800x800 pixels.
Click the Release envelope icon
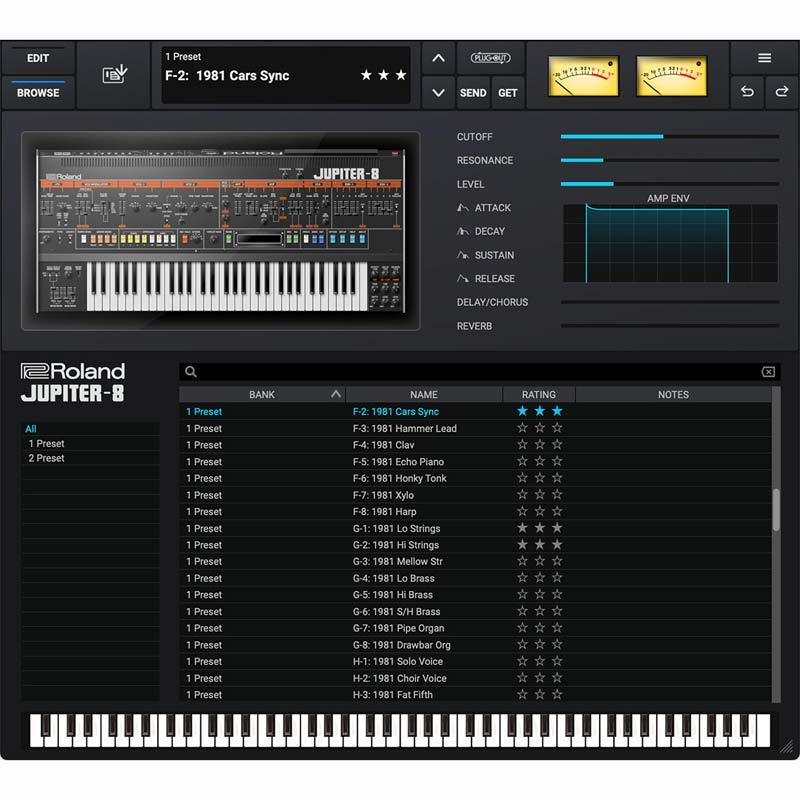(x=463, y=279)
